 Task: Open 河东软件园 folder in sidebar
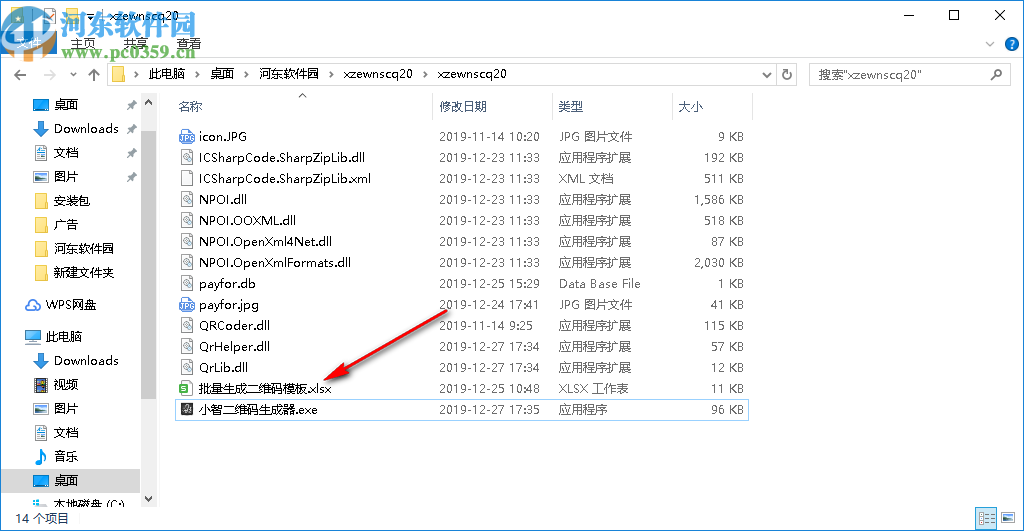(74, 248)
